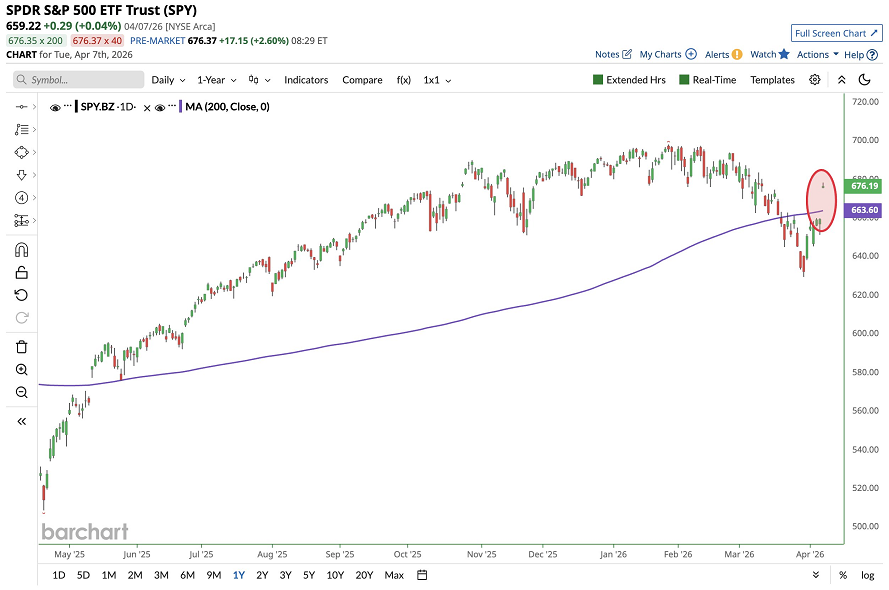
Task: Click the Full Screen Chart button
Action: coord(836,32)
